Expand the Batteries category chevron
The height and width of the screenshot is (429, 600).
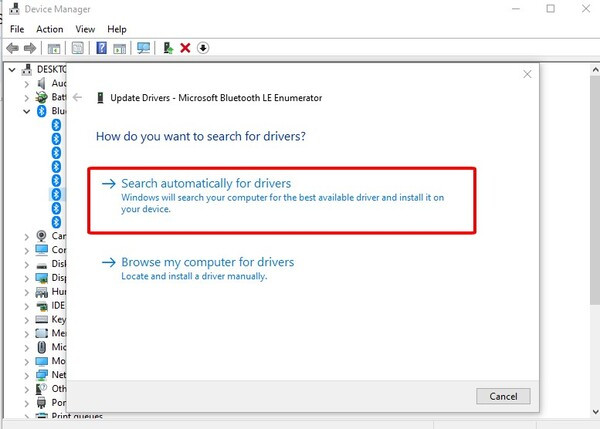pyautogui.click(x=26, y=98)
